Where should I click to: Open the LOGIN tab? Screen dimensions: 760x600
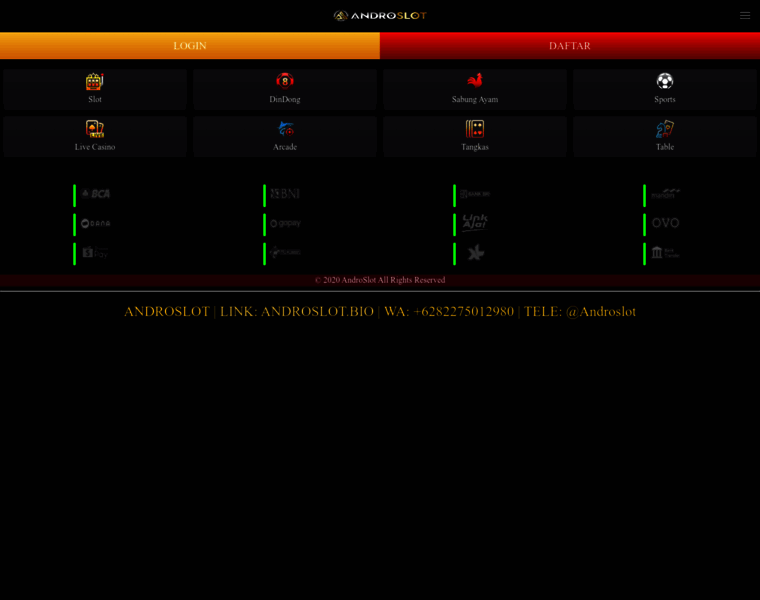click(190, 46)
